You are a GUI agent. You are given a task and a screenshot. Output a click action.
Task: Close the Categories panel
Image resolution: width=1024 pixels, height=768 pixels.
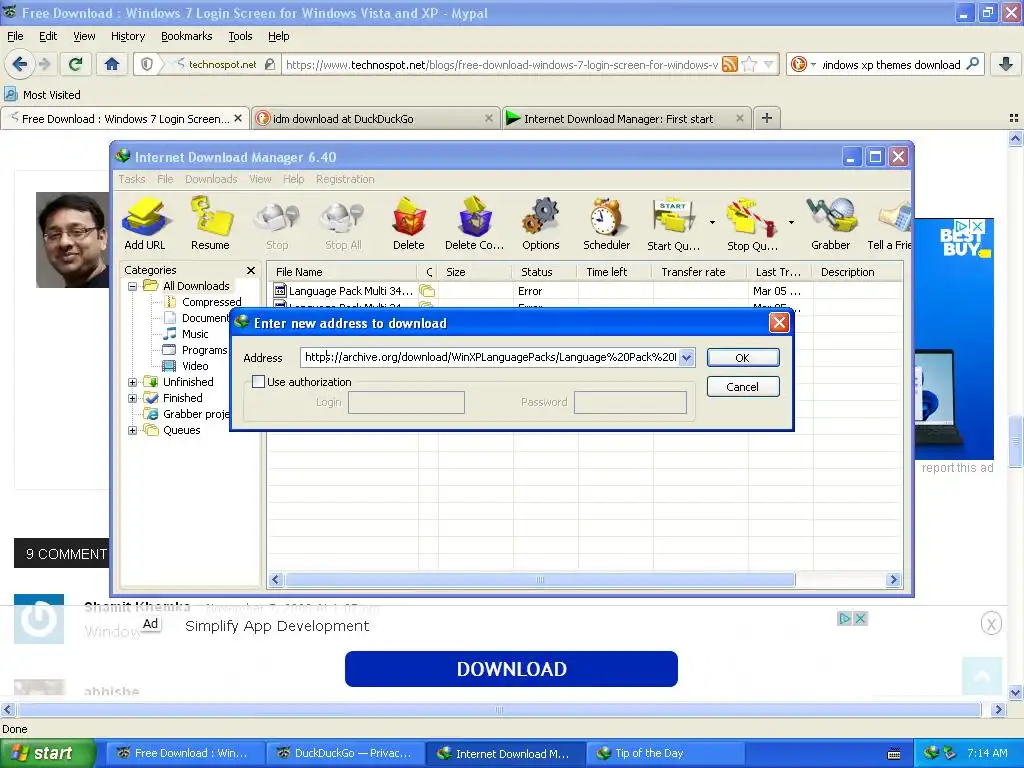tap(251, 270)
